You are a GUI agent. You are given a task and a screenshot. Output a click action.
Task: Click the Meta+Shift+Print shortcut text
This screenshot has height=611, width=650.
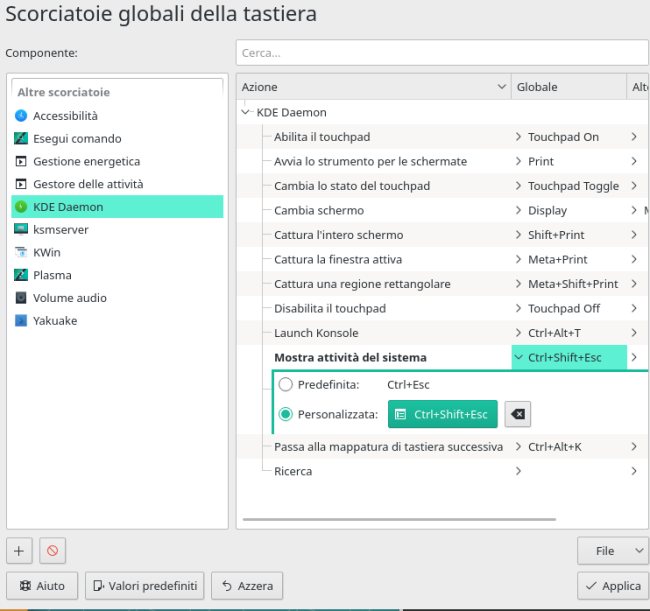pos(573,284)
